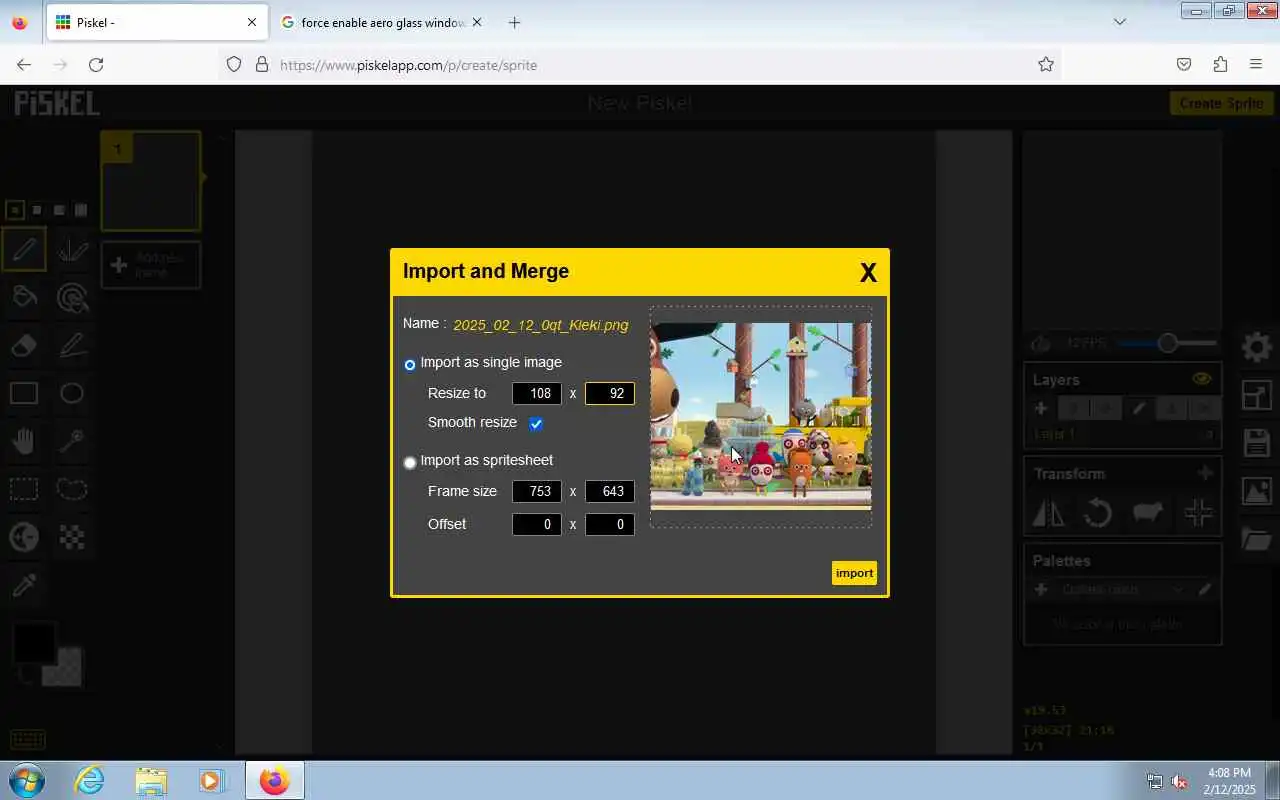Select the Color picker eyedropper tool

point(24,585)
